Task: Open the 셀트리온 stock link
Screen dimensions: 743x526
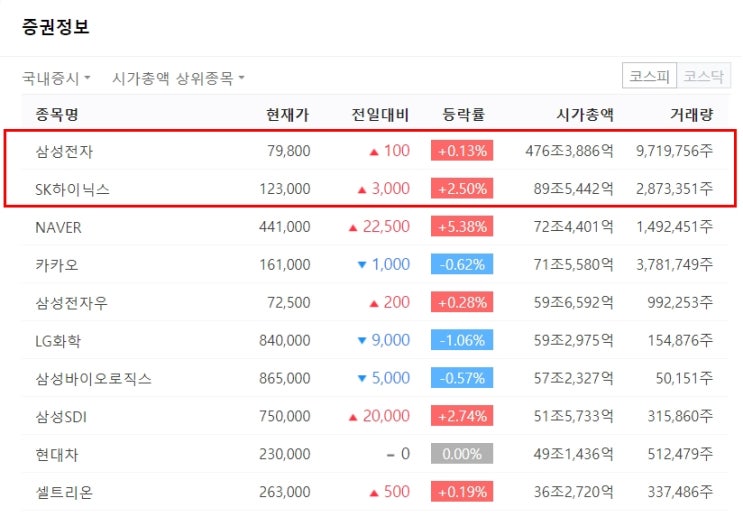Action: point(64,492)
